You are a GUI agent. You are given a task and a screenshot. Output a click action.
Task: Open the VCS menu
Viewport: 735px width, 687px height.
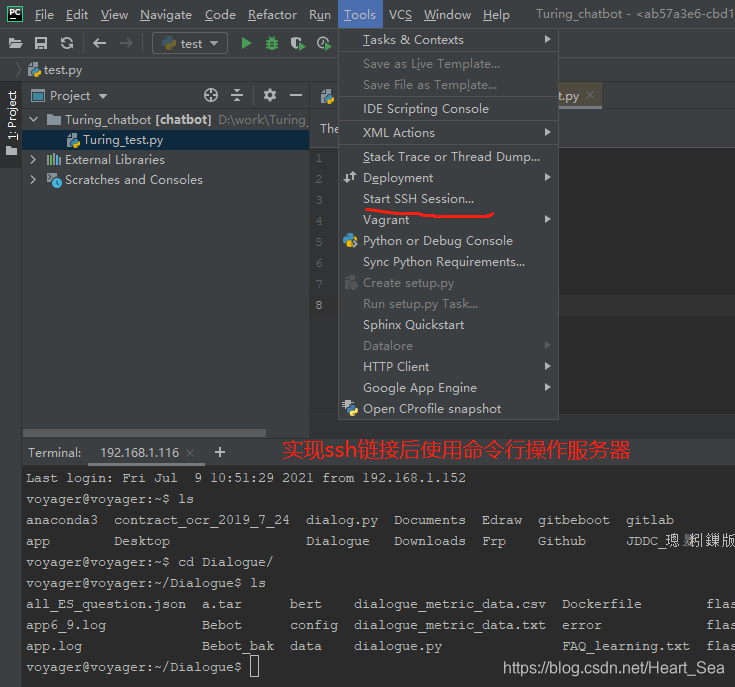pyautogui.click(x=400, y=15)
